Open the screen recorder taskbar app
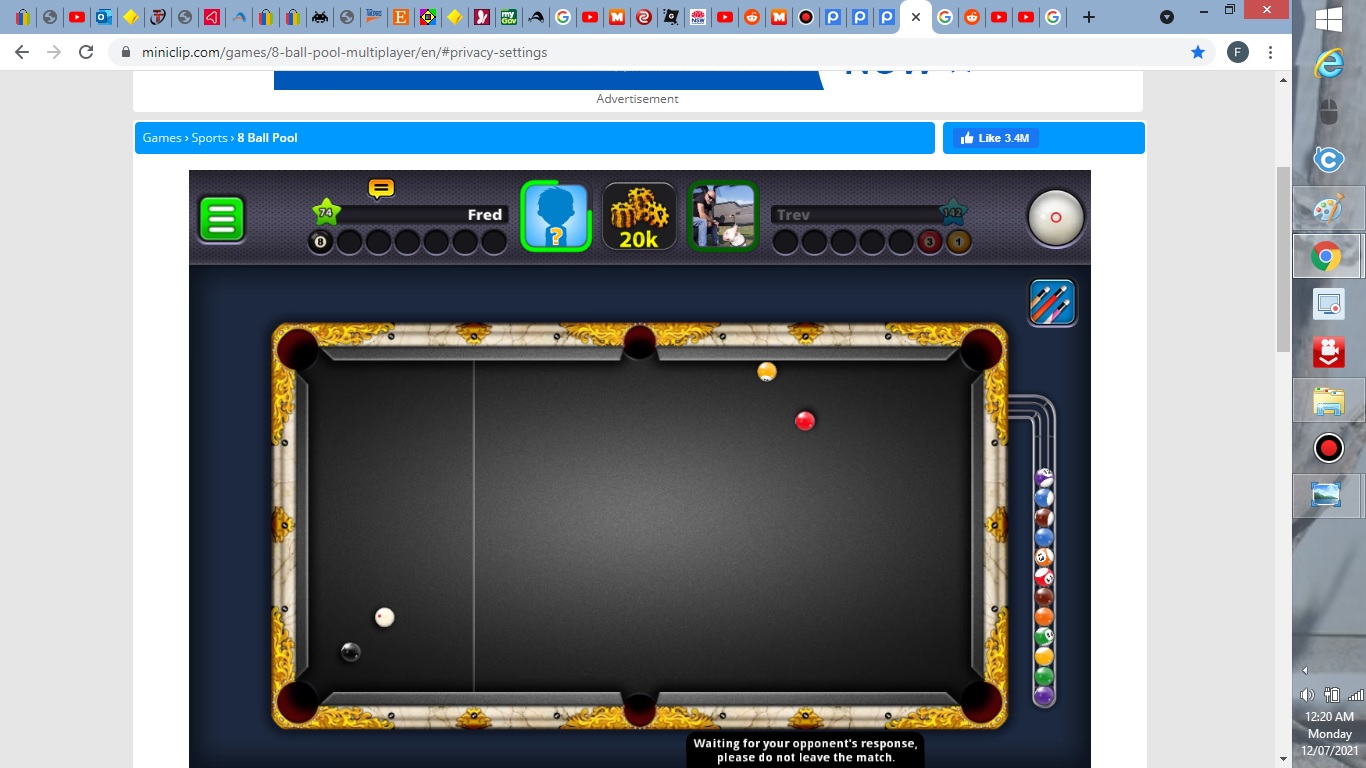The width and height of the screenshot is (1366, 768). [x=1328, y=304]
